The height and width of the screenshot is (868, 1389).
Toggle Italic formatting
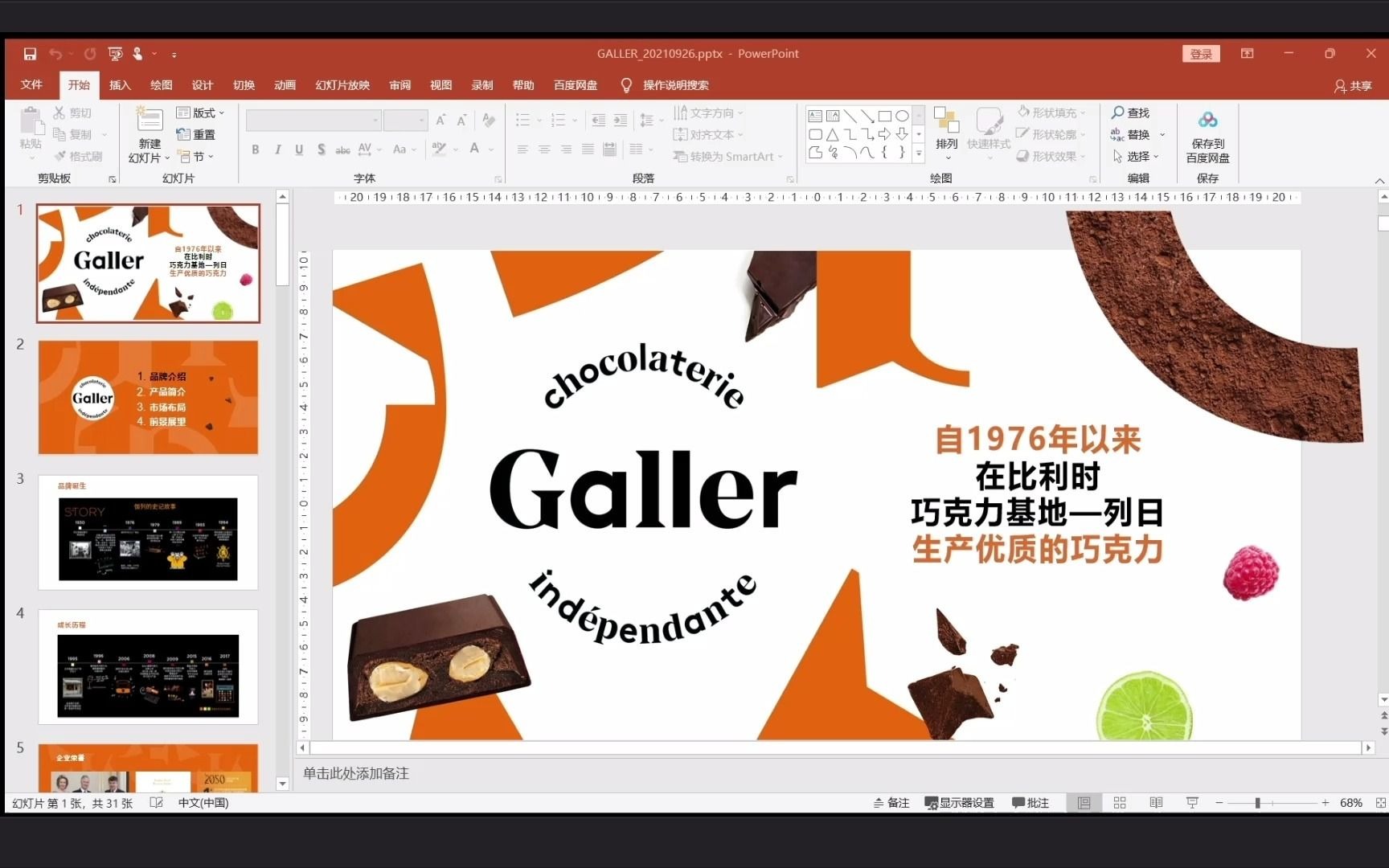(277, 149)
